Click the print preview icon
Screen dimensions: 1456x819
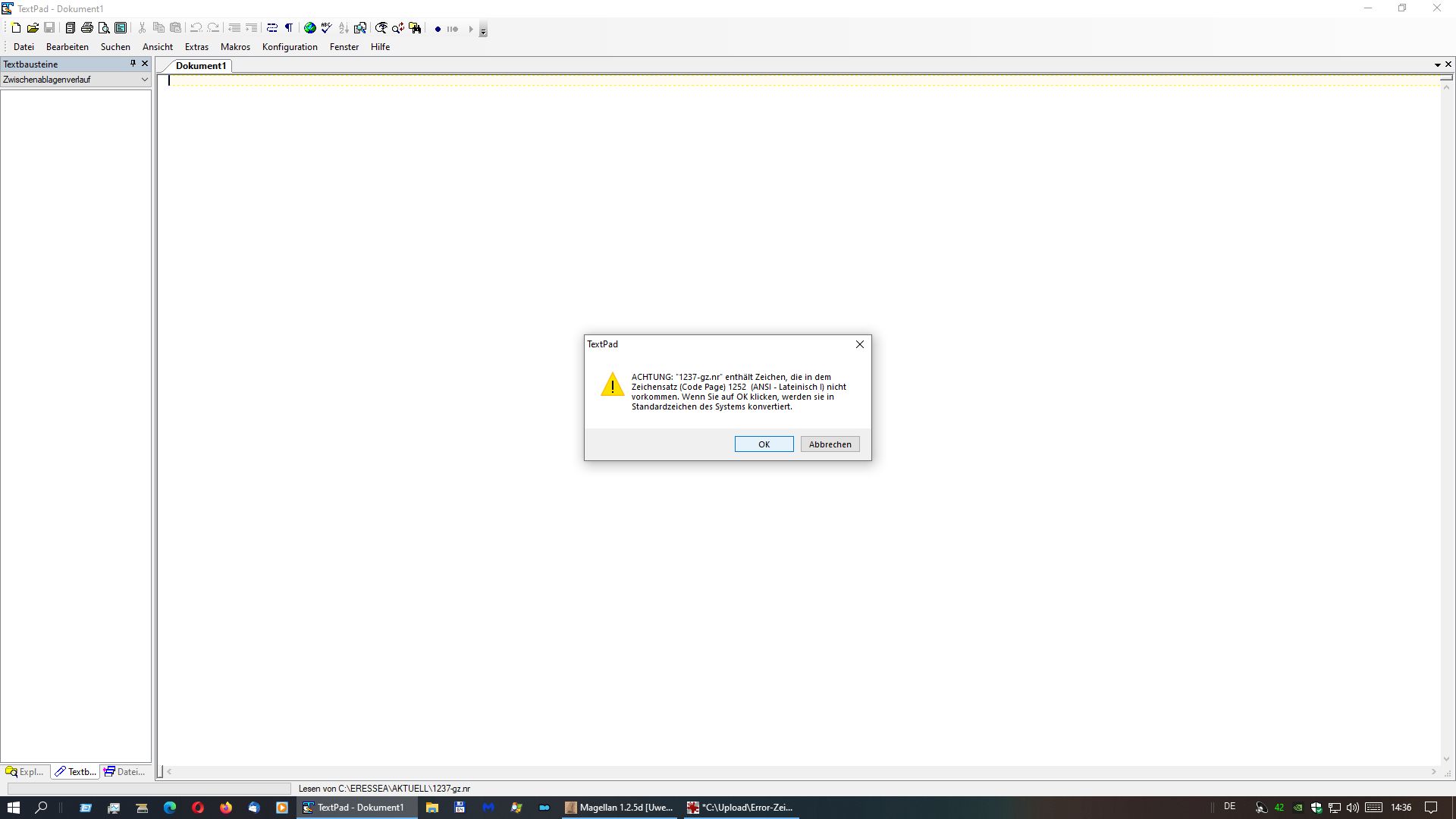click(104, 28)
